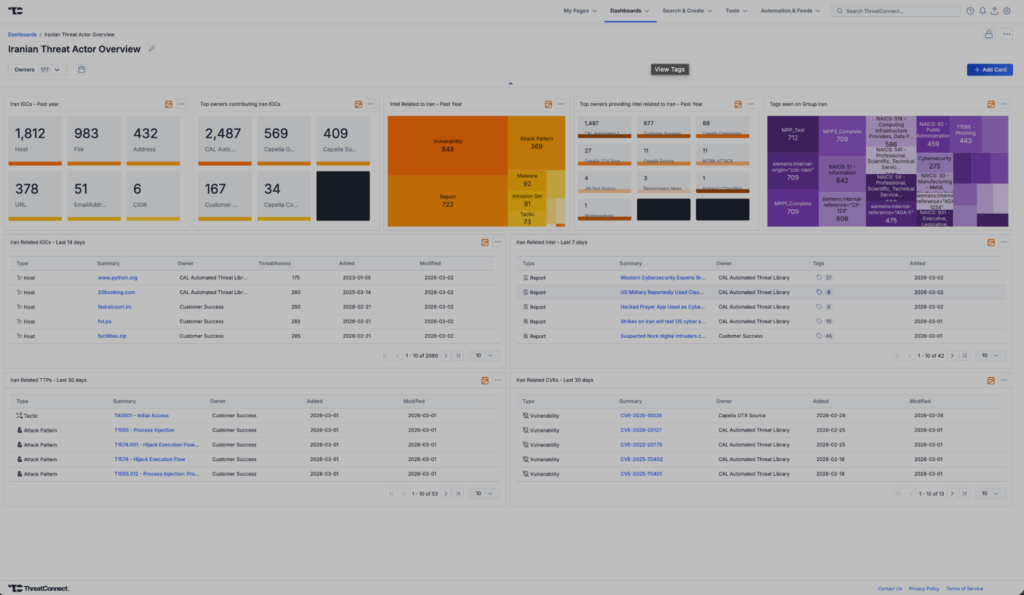
Task: Click the help question mark icon
Action: [x=970, y=11]
